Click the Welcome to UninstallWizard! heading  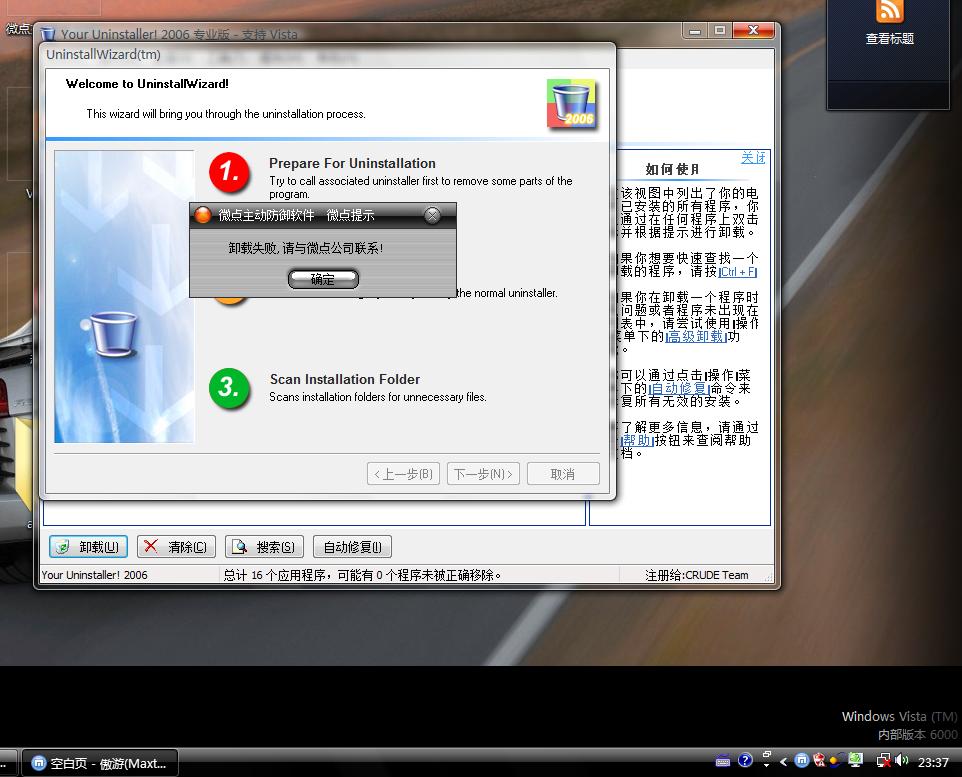coord(147,84)
